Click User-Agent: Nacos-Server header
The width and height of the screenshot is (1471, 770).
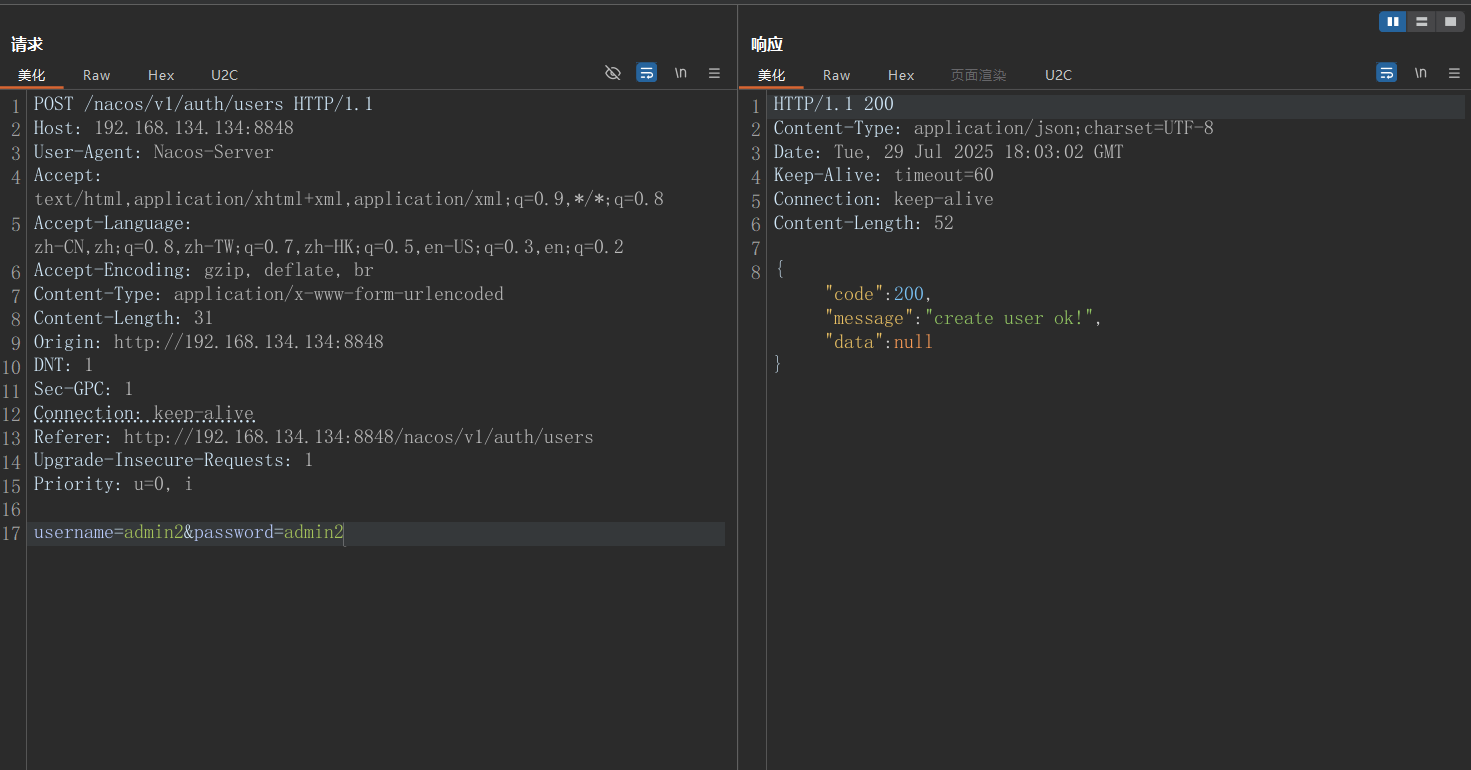(153, 152)
